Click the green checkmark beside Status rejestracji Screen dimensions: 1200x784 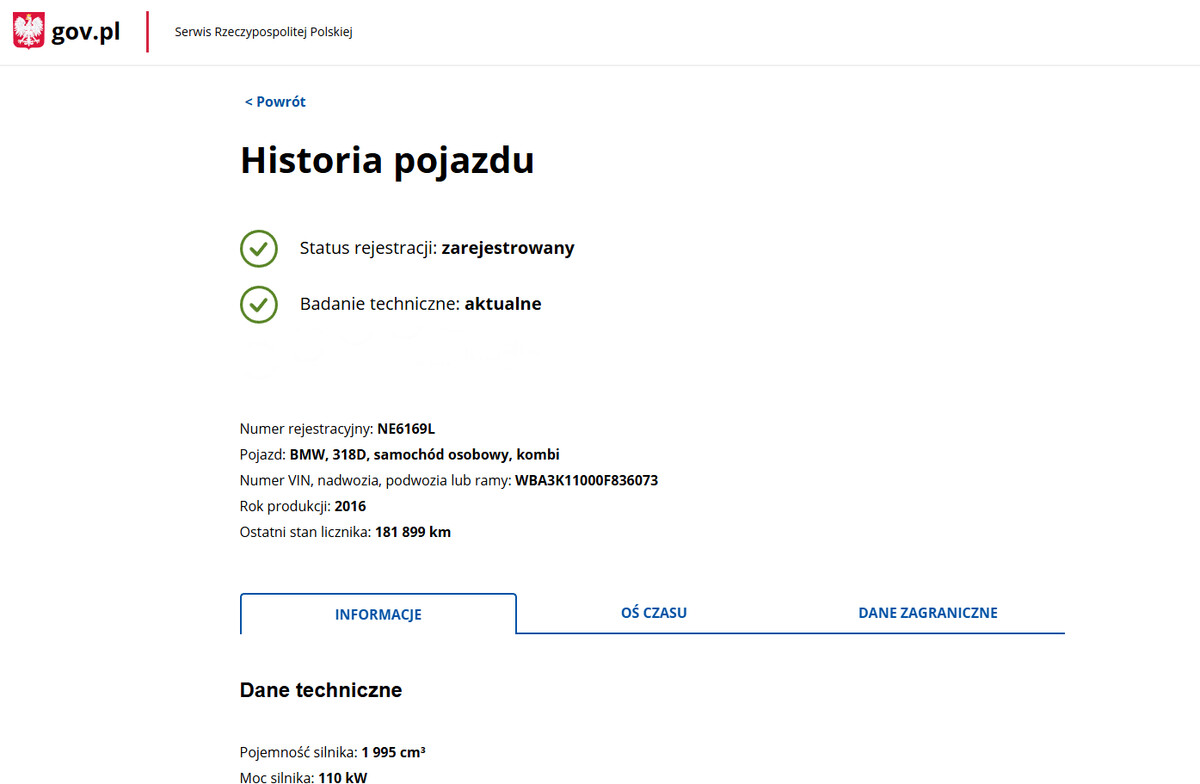[259, 249]
